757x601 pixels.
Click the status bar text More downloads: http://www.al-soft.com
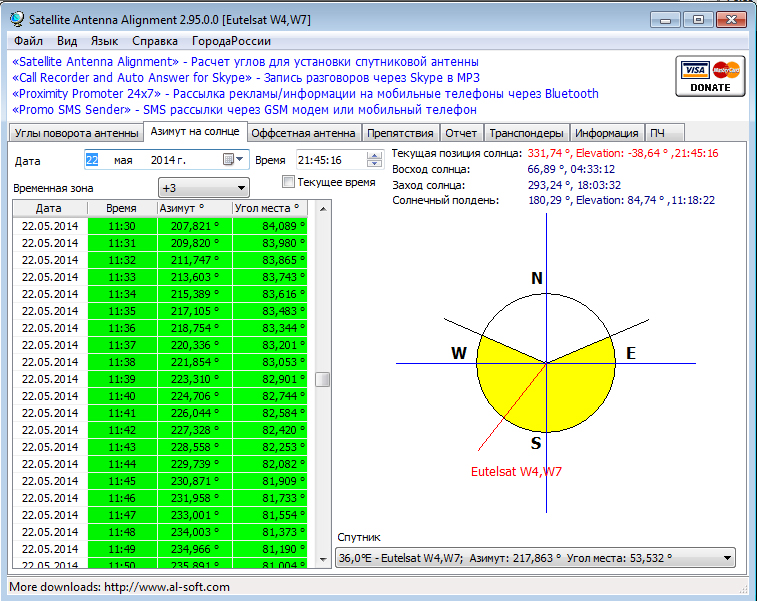point(120,587)
